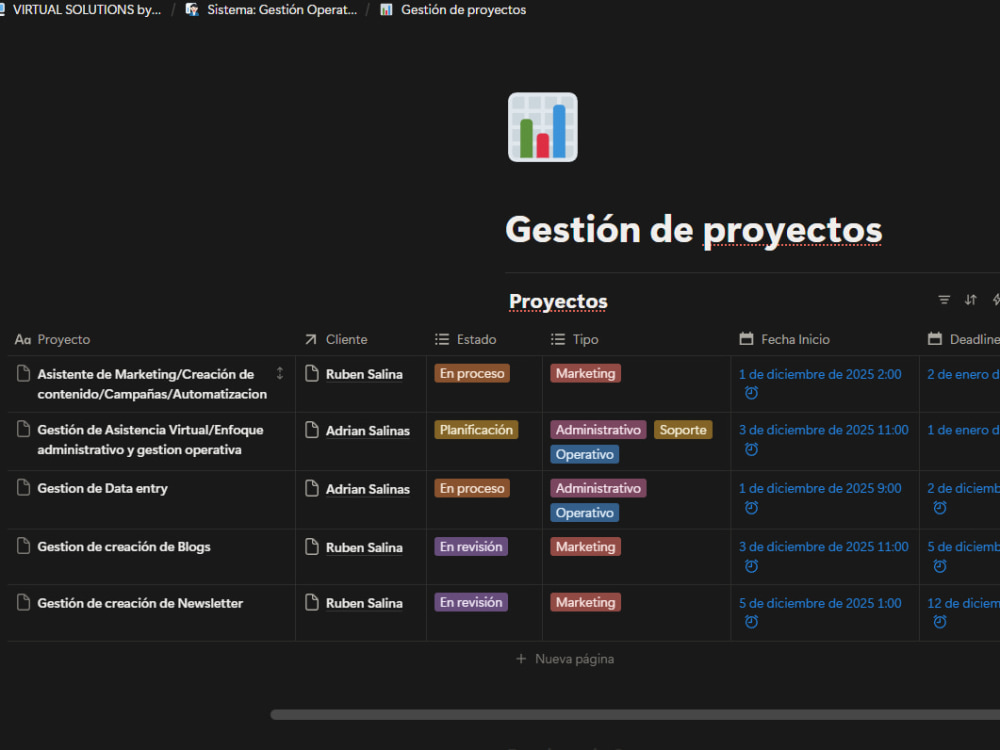
Task: Open page icon of Asistente de Marketing row
Action: point(23,373)
